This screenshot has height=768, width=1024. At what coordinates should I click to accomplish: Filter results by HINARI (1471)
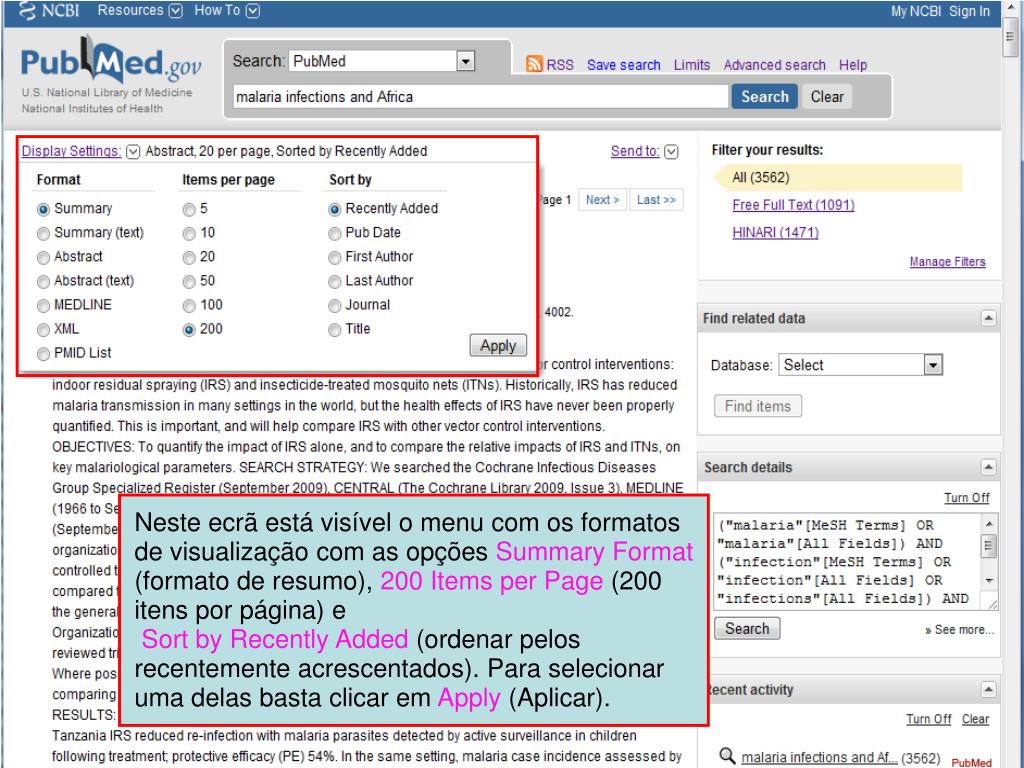775,232
